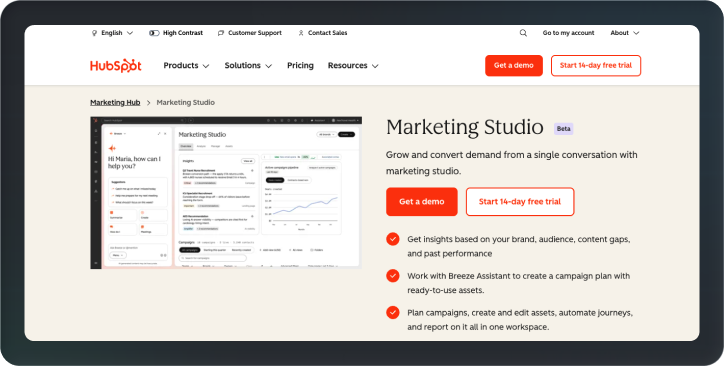This screenshot has width=724, height=366.
Task: Expand the About dropdown
Action: [x=625, y=33]
